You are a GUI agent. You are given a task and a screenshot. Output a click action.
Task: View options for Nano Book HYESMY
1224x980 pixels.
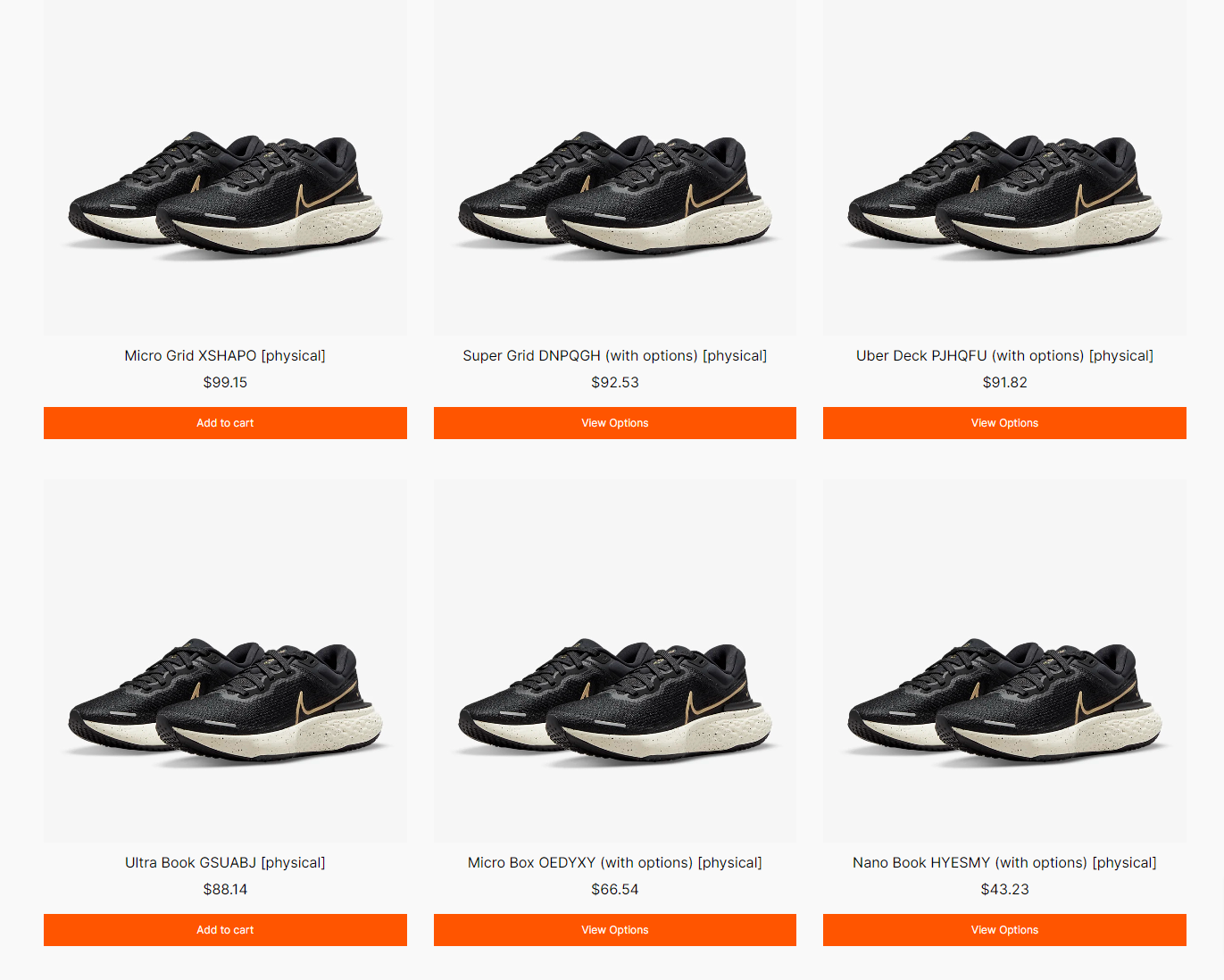coord(1004,930)
